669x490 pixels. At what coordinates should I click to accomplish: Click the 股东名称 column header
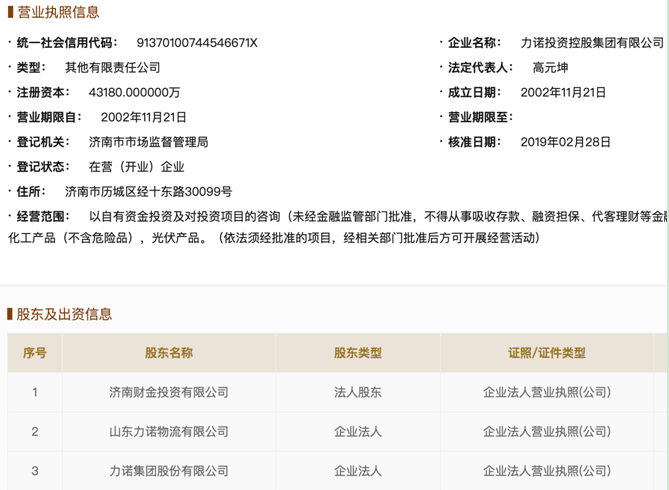tap(168, 353)
